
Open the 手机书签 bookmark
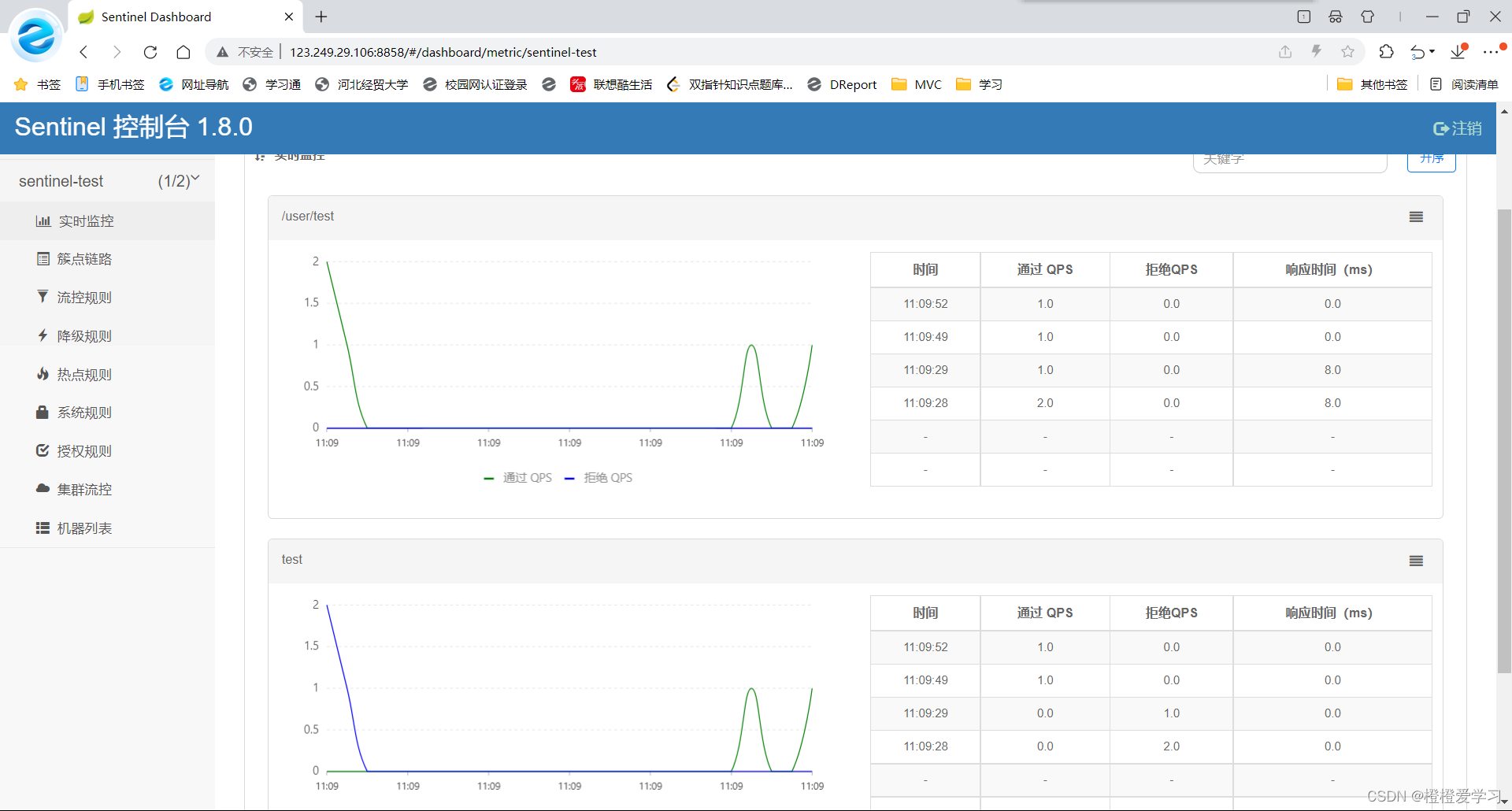point(109,84)
